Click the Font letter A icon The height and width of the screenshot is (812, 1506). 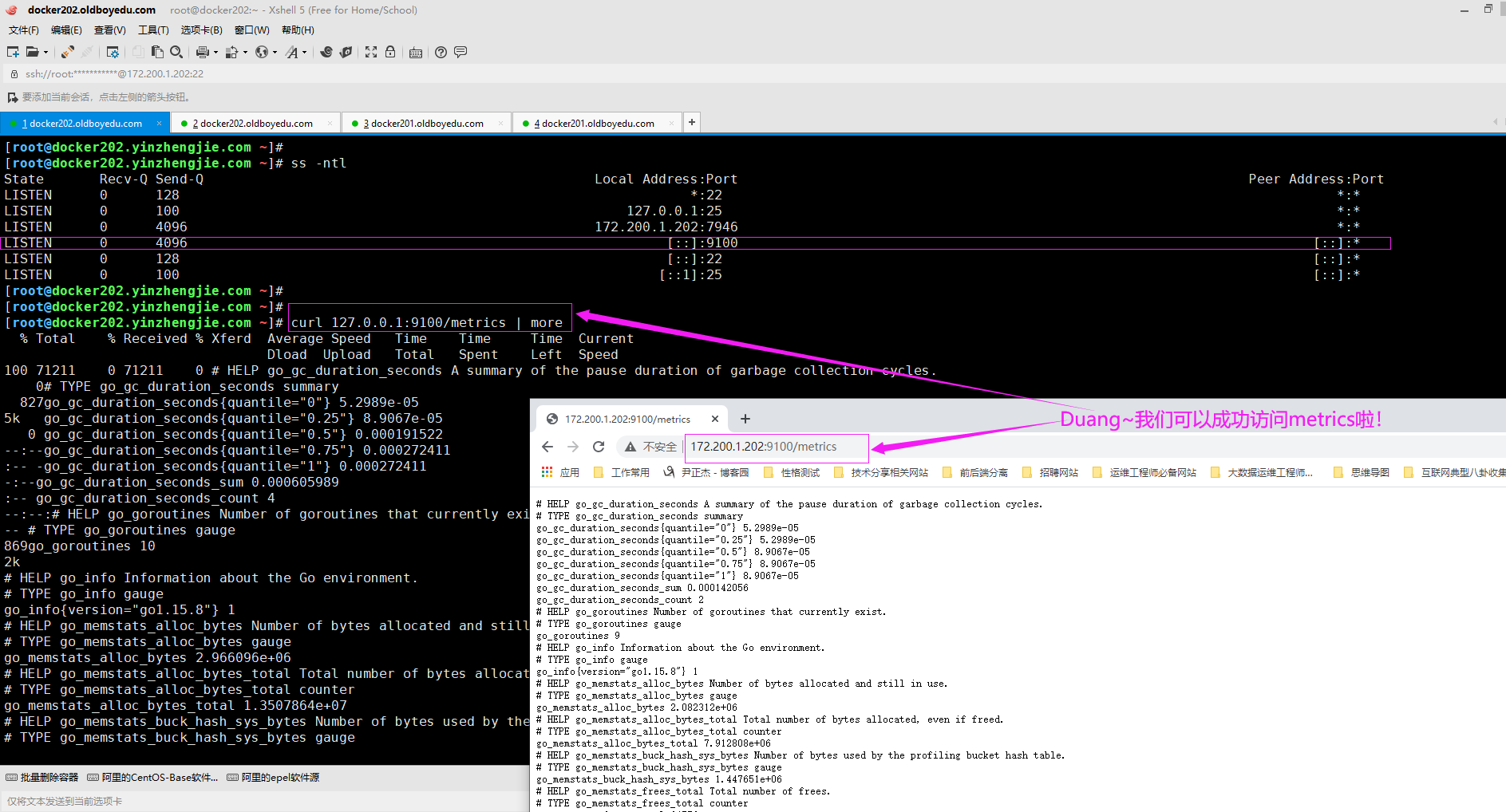click(291, 52)
